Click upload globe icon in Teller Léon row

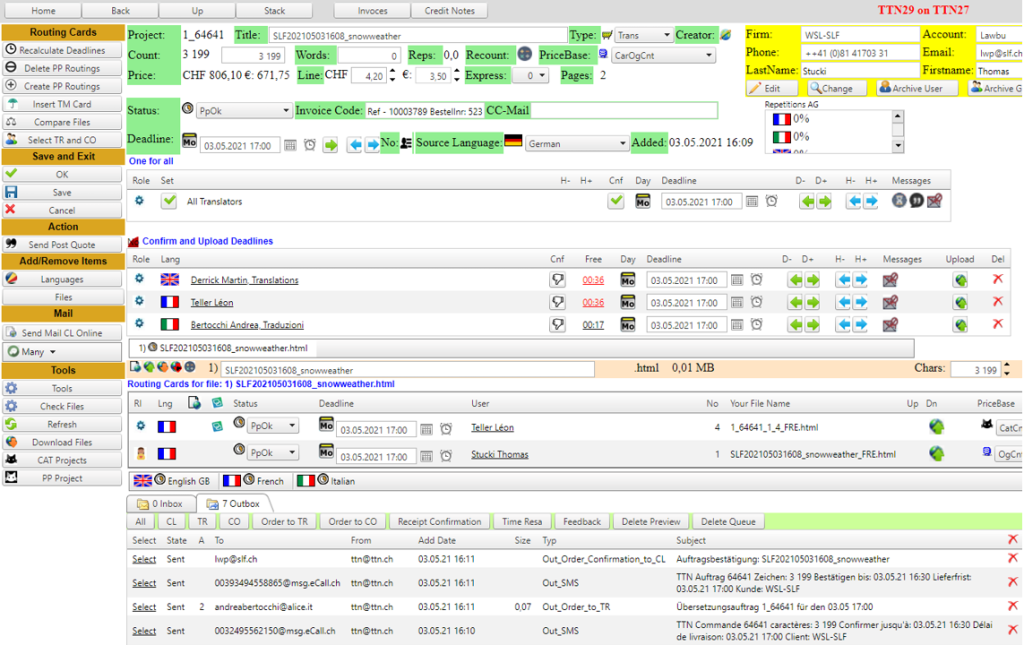[x=960, y=302]
